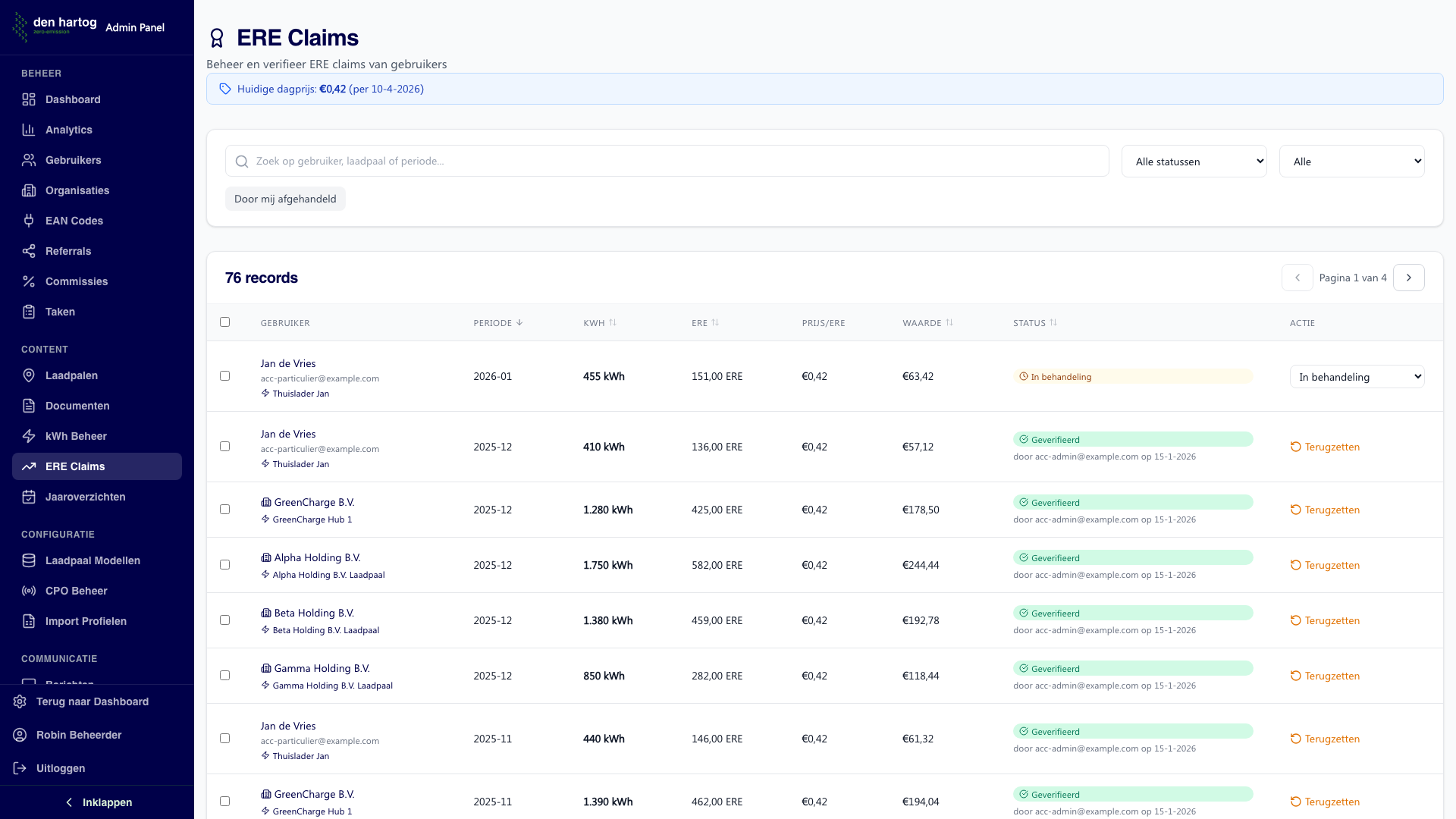The height and width of the screenshot is (819, 1456).
Task: Sort the table by KWH column arrows
Action: click(613, 322)
